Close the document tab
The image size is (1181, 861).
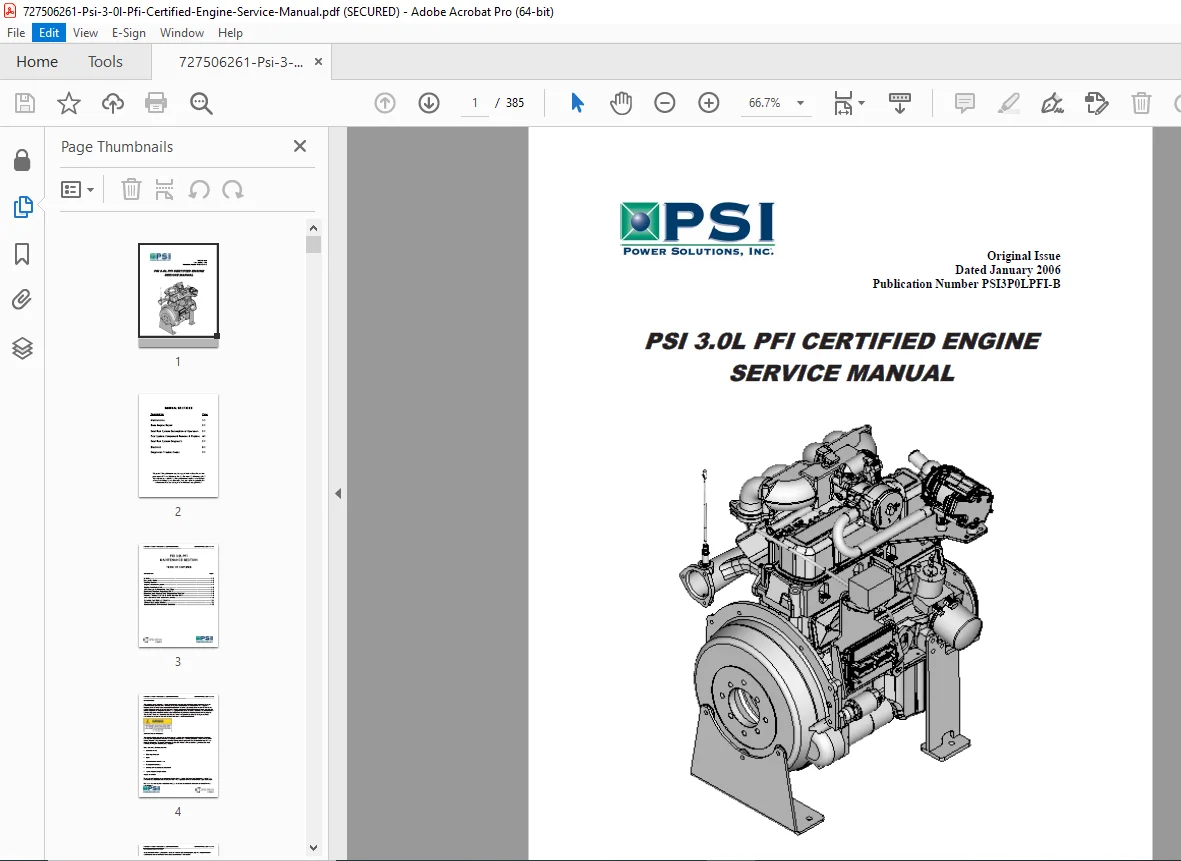(319, 62)
